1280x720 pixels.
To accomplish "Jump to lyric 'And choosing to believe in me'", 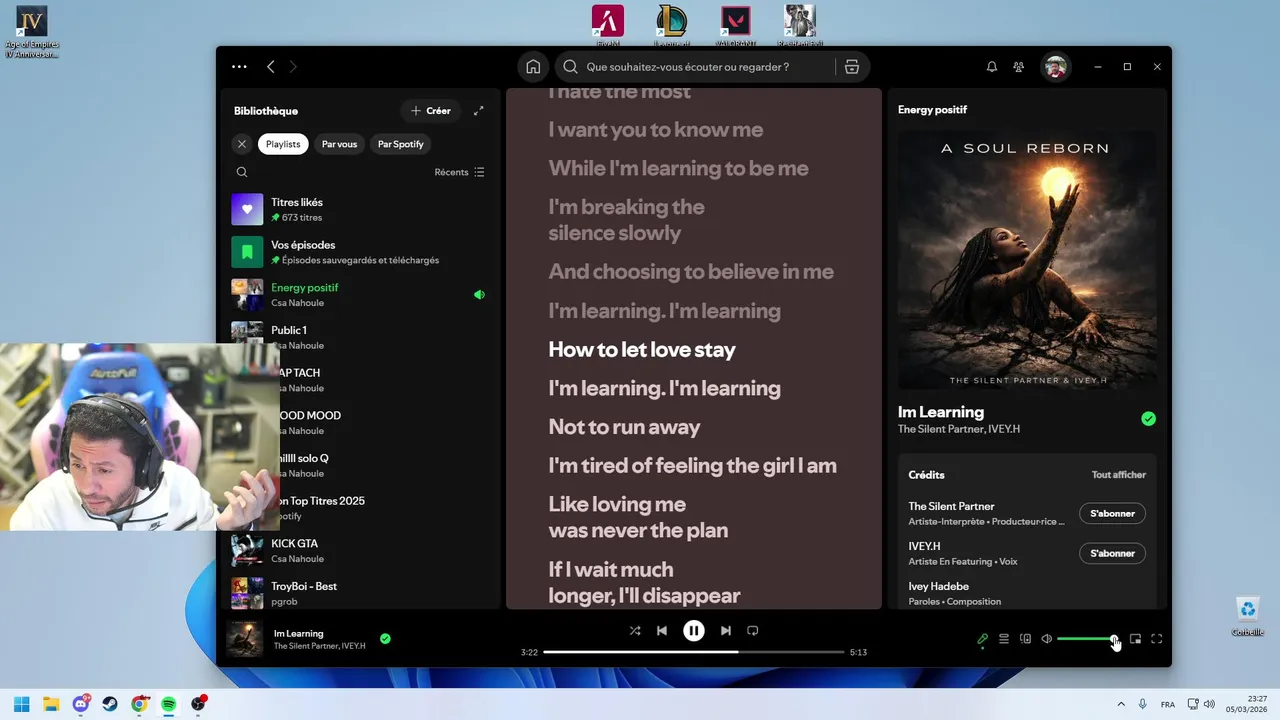I will pyautogui.click(x=691, y=272).
